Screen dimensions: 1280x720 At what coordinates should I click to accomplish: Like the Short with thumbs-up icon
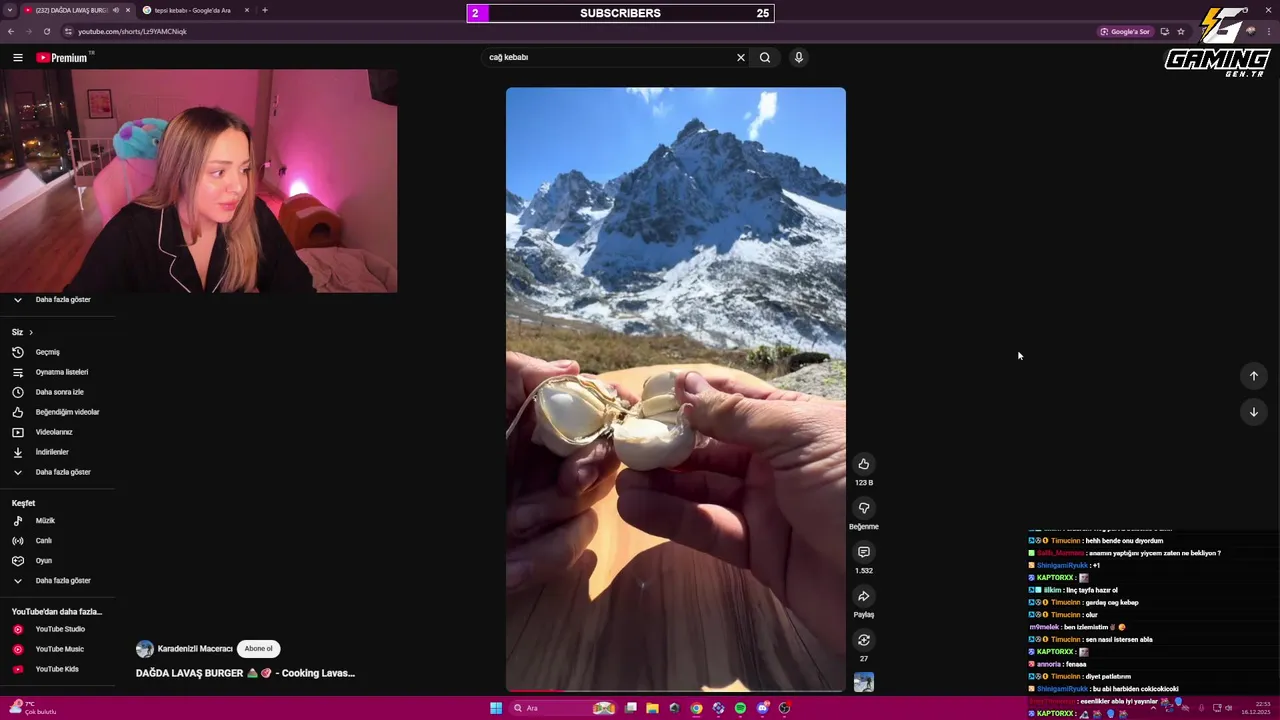(864, 464)
